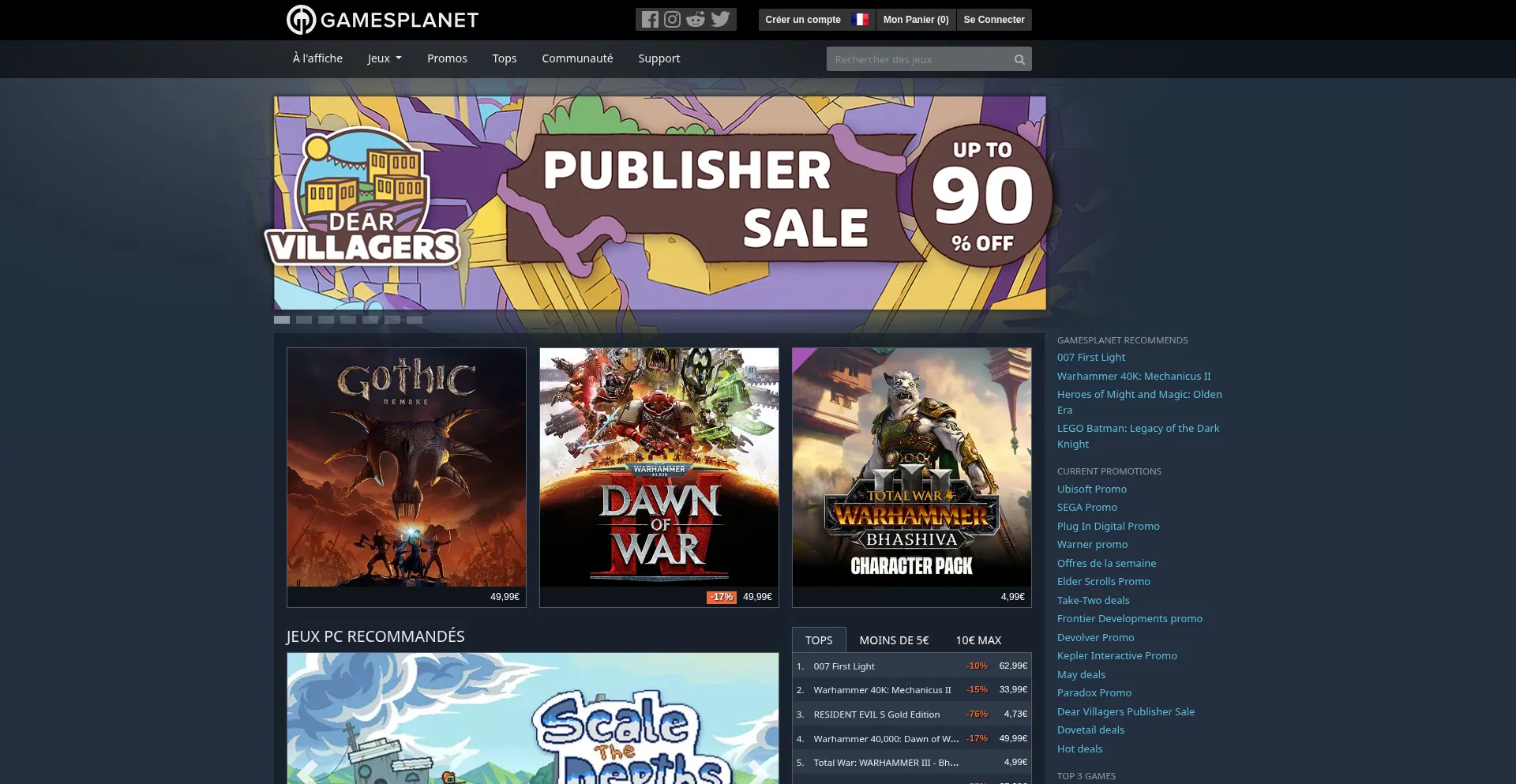Open Mon Panier cart
Image resolution: width=1516 pixels, height=784 pixels.
[x=916, y=20]
